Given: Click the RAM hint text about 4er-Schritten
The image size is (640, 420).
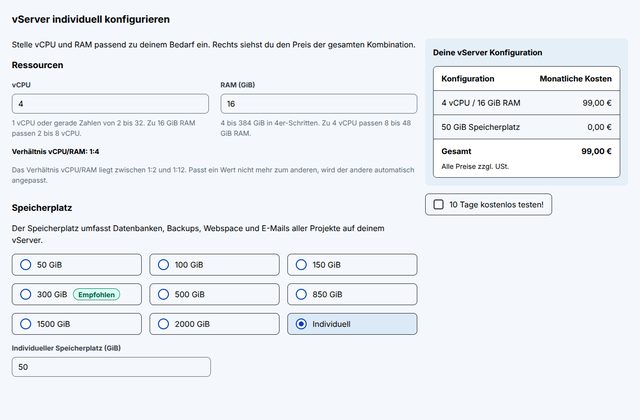Looking at the screenshot, I should (x=316, y=128).
